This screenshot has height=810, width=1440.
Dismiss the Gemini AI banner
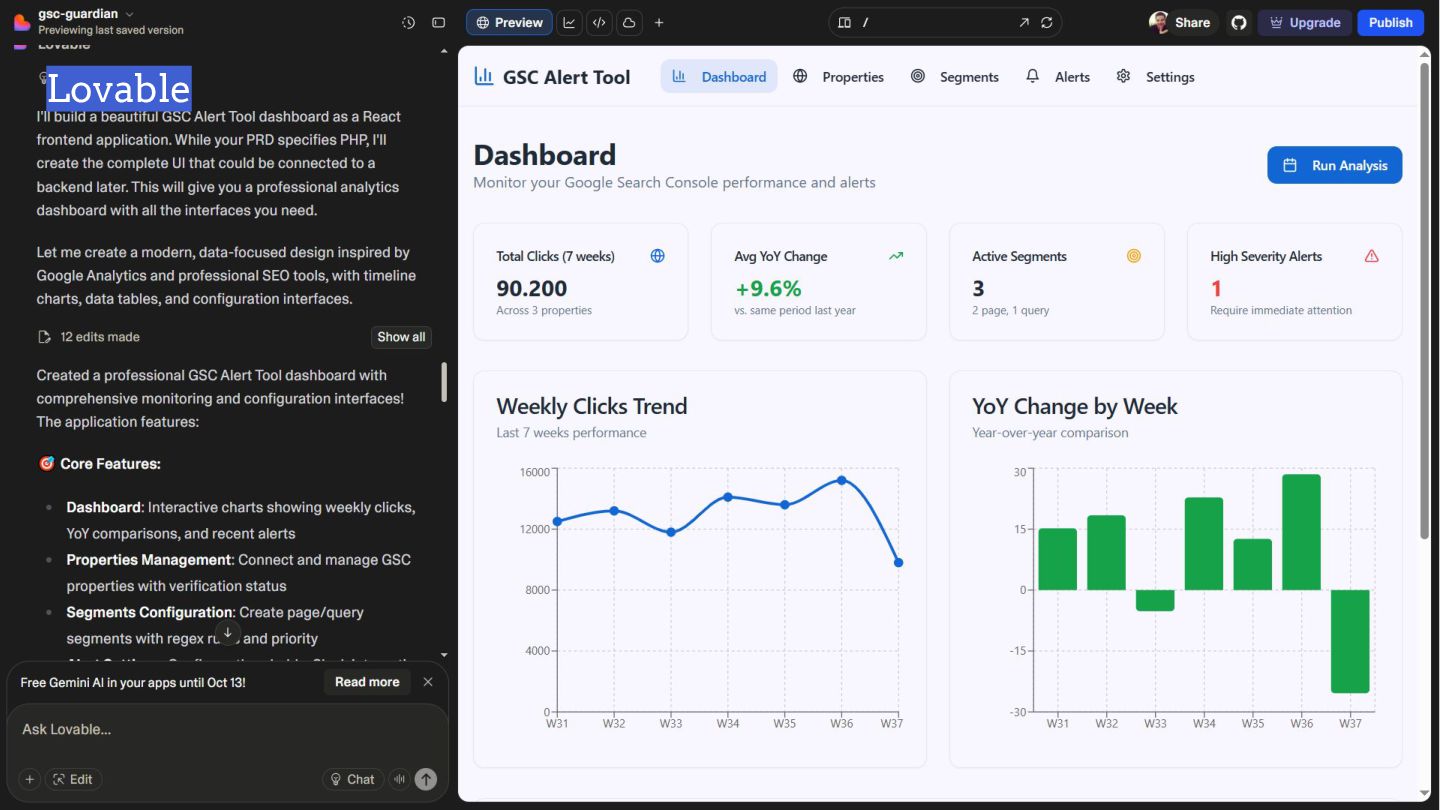pos(428,682)
